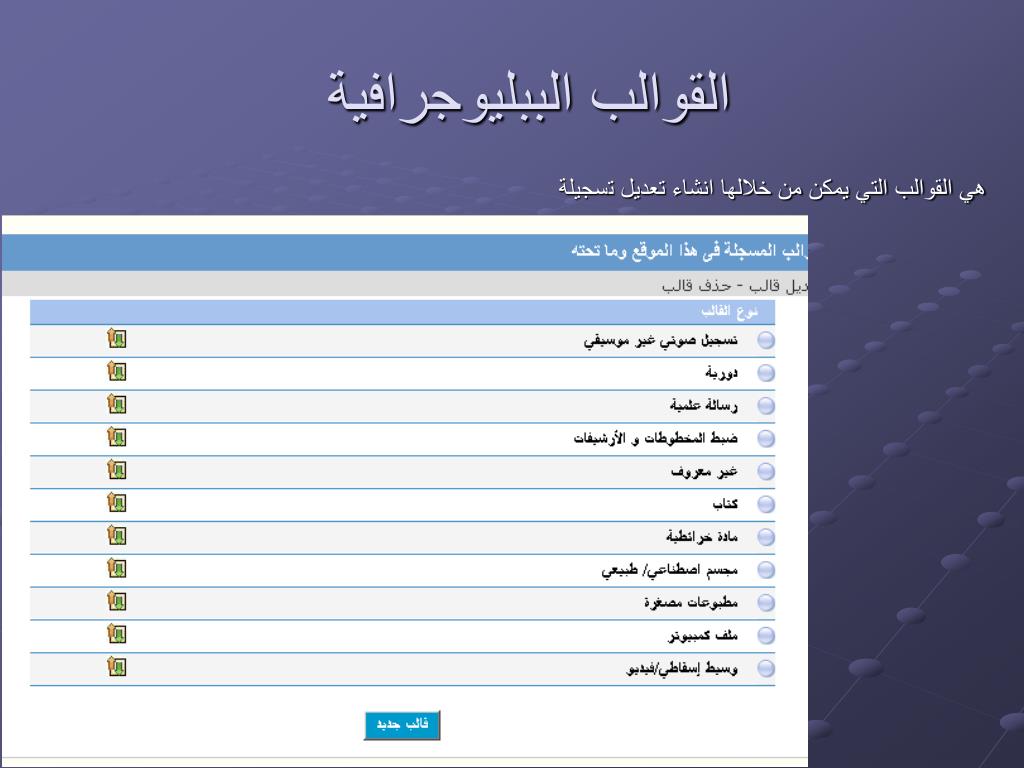
Task: Click the icon in the رسالة علمية row
Action: click(x=116, y=404)
